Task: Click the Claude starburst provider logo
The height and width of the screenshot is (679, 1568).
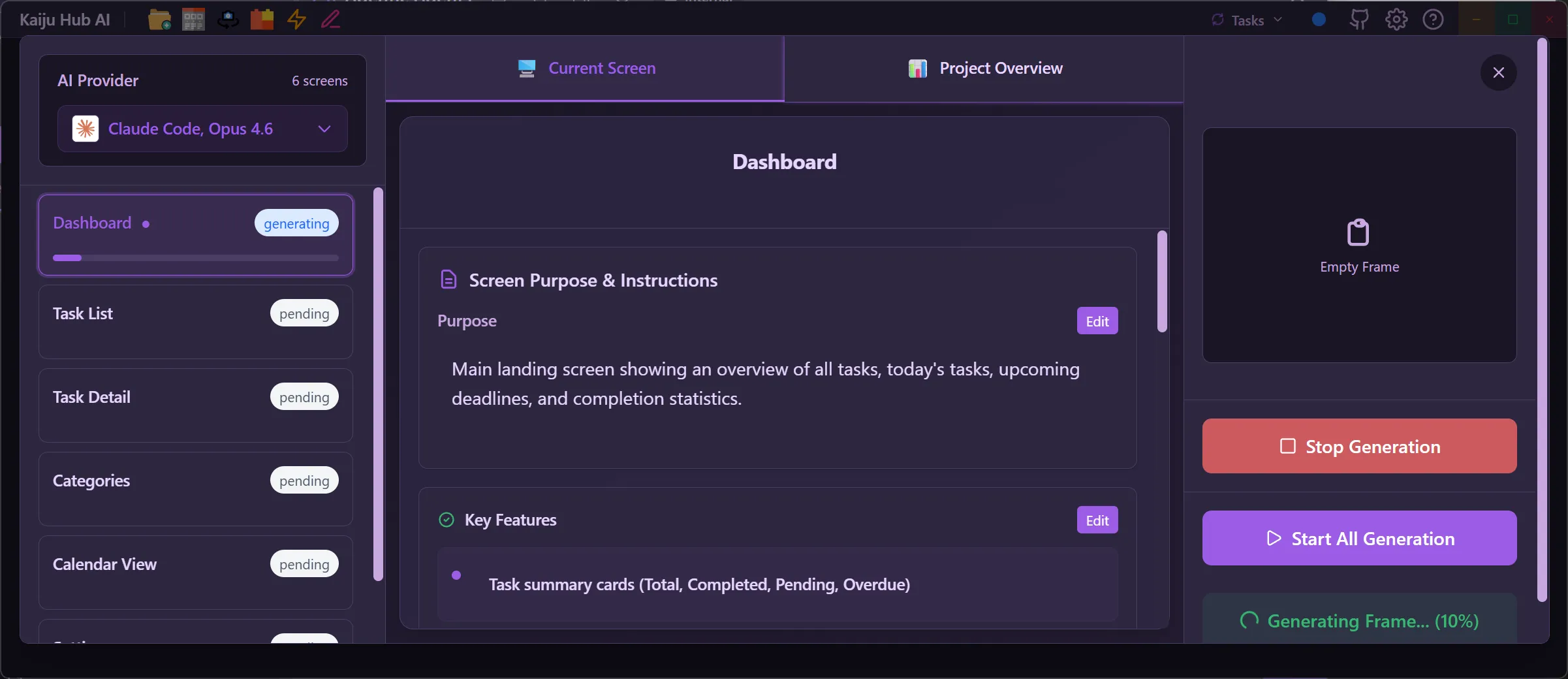Action: tap(86, 129)
